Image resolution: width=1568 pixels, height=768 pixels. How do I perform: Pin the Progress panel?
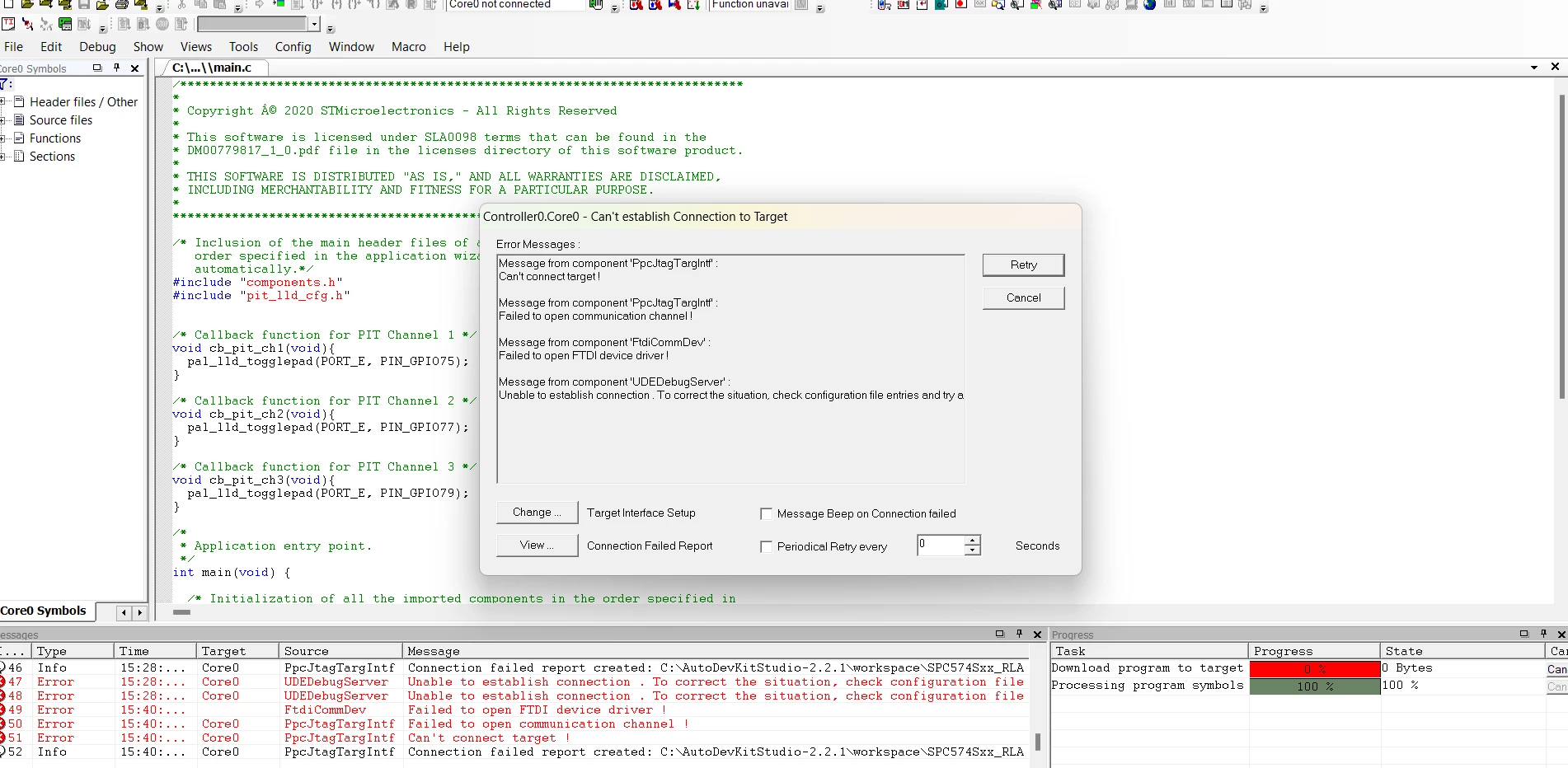pos(1543,634)
